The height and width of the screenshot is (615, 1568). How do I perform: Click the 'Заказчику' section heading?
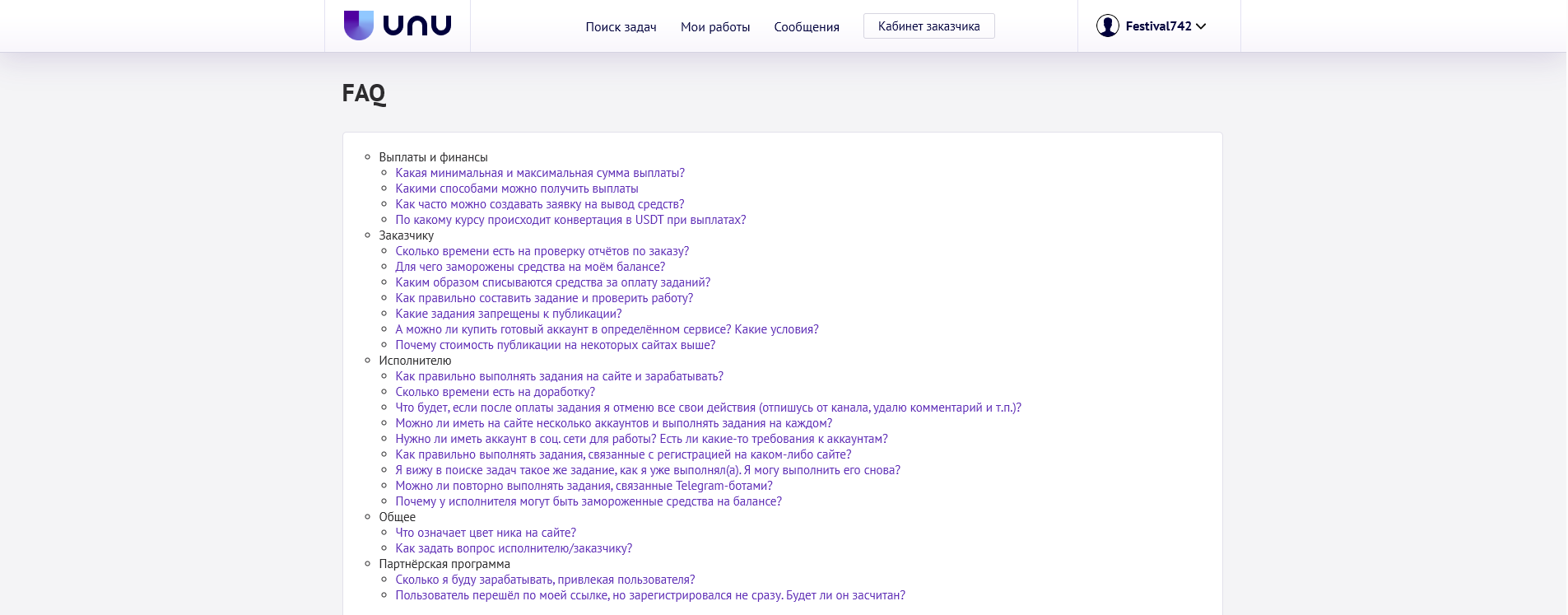point(406,235)
